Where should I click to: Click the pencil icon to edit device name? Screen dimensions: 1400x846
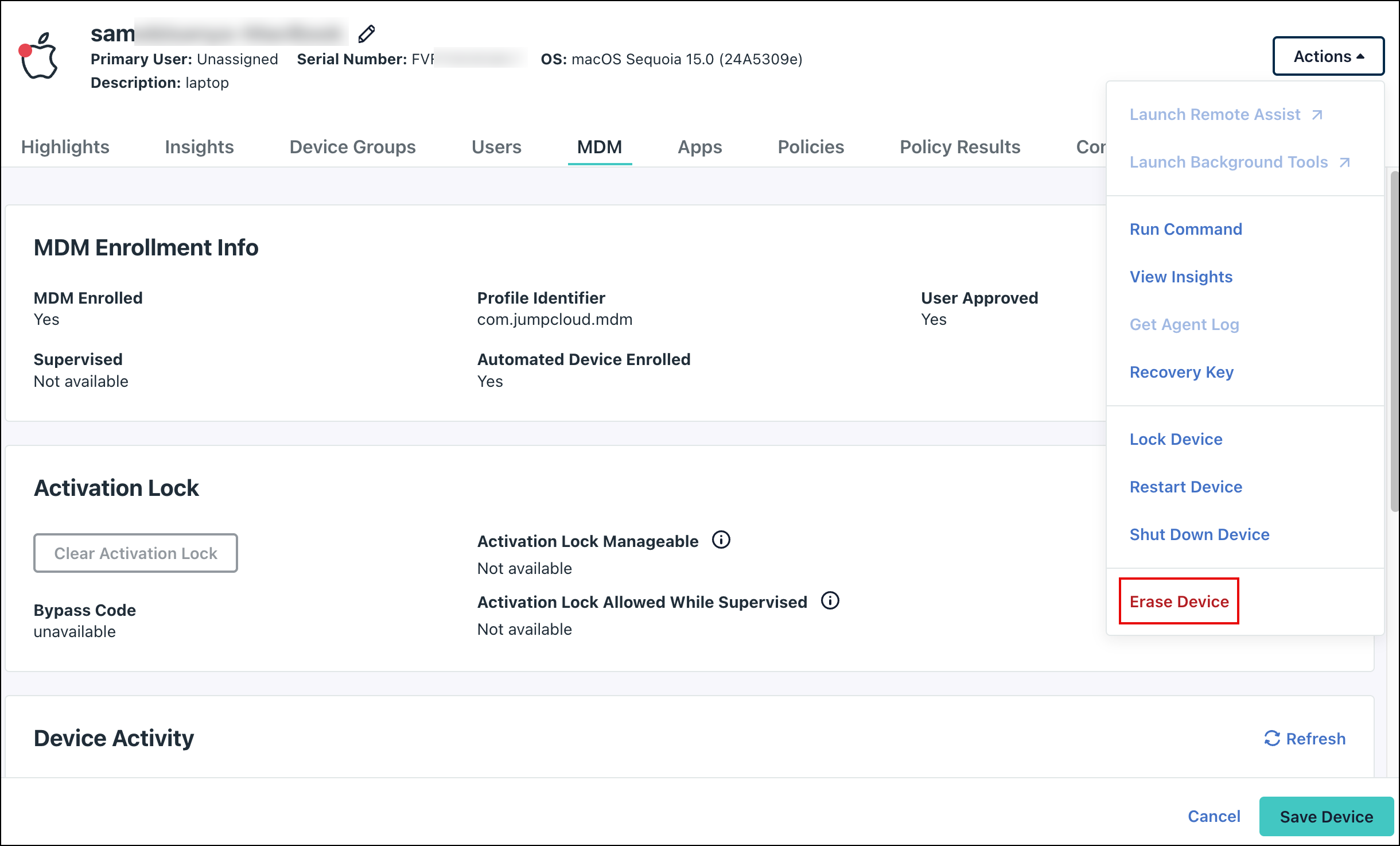pyautogui.click(x=367, y=34)
